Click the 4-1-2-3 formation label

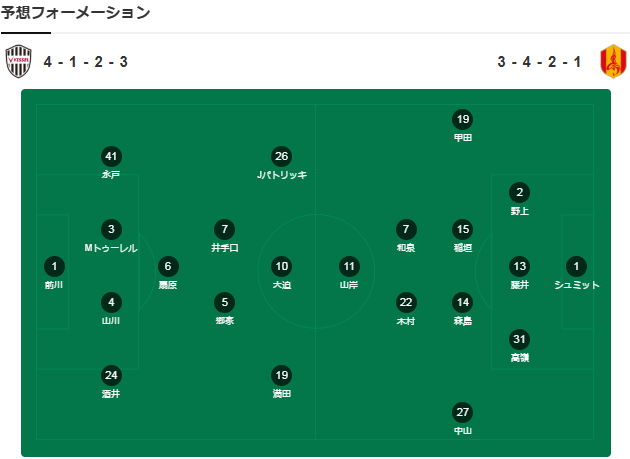pyautogui.click(x=85, y=62)
